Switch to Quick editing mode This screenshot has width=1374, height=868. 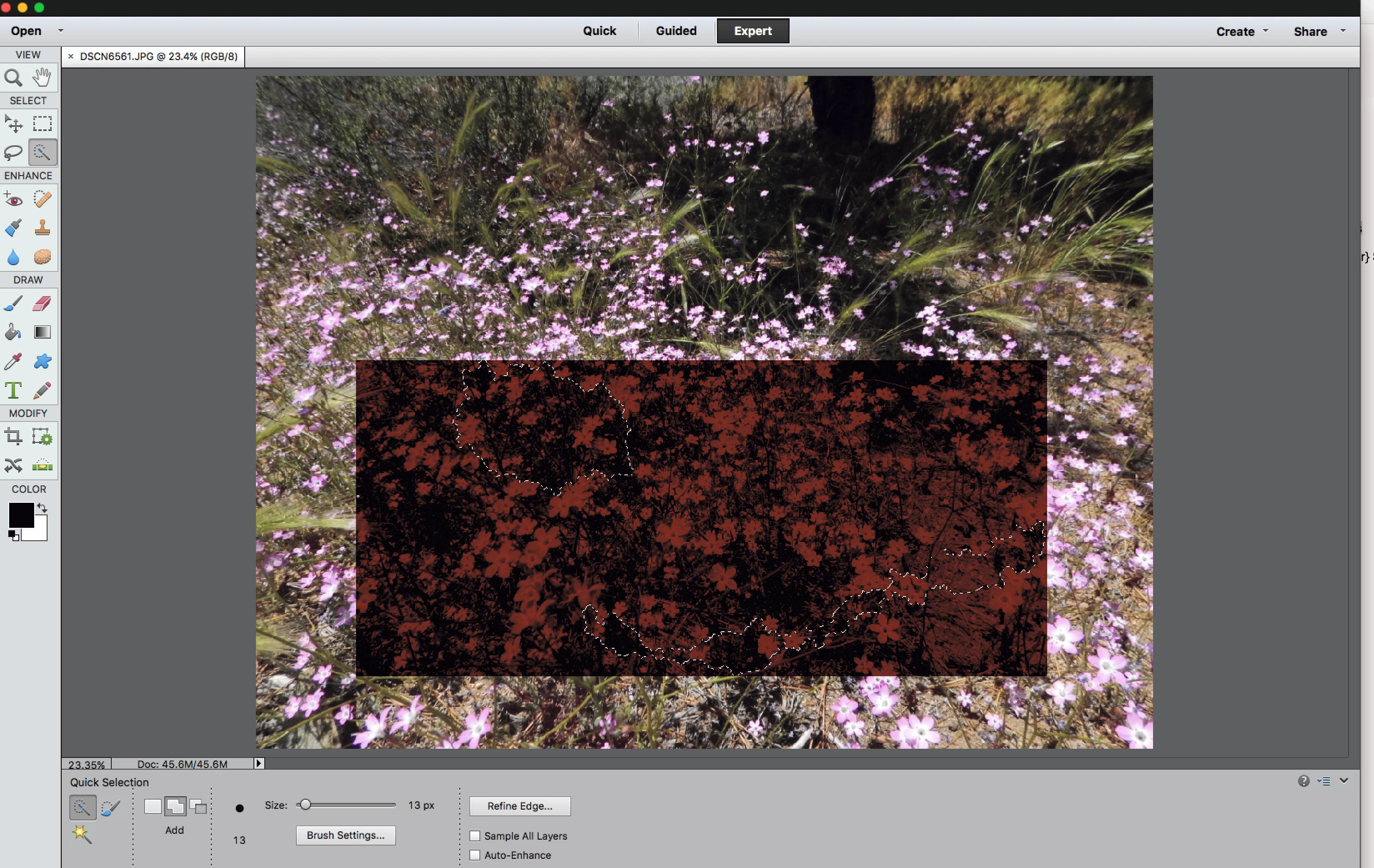click(599, 31)
